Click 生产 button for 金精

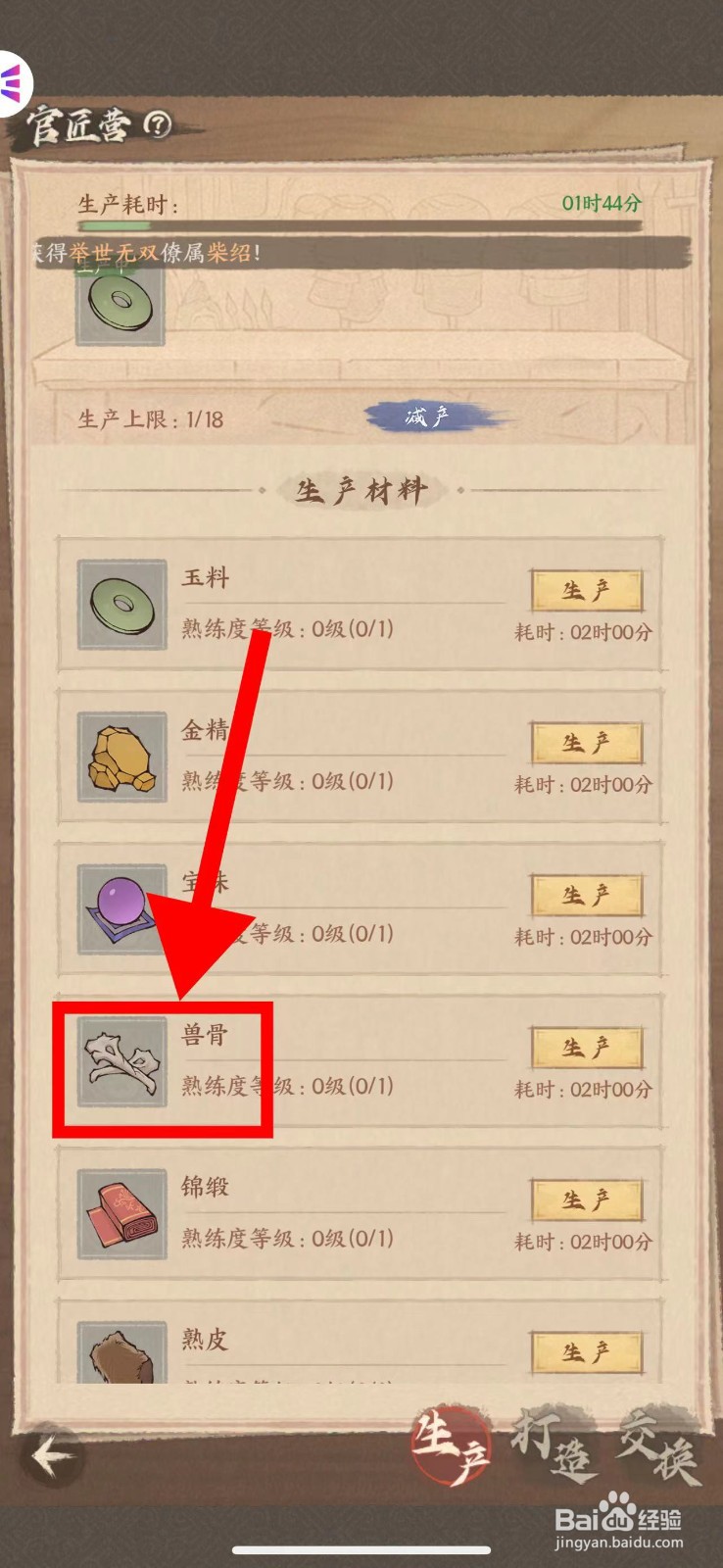(x=587, y=744)
